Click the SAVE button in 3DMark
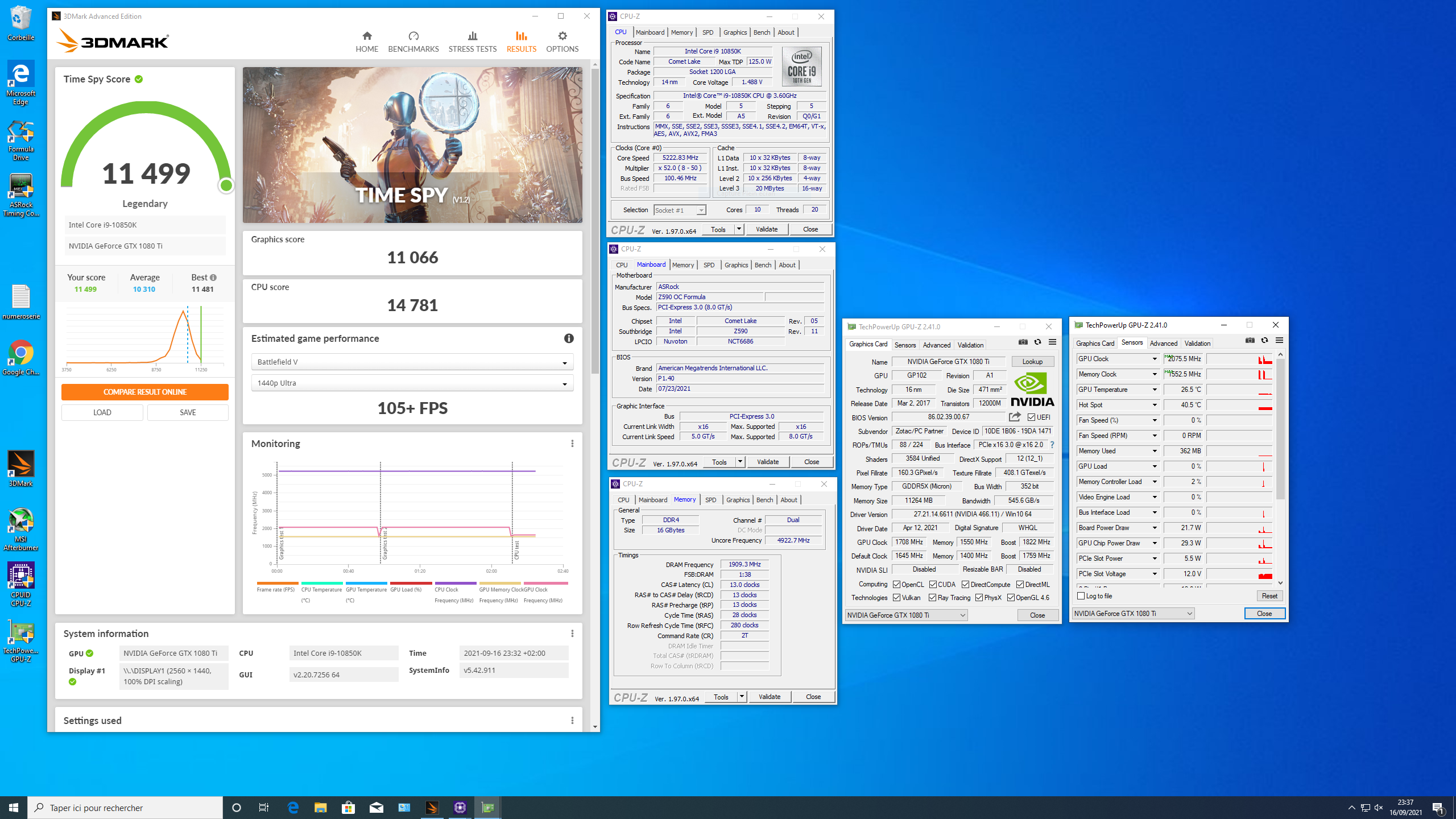 [x=188, y=412]
